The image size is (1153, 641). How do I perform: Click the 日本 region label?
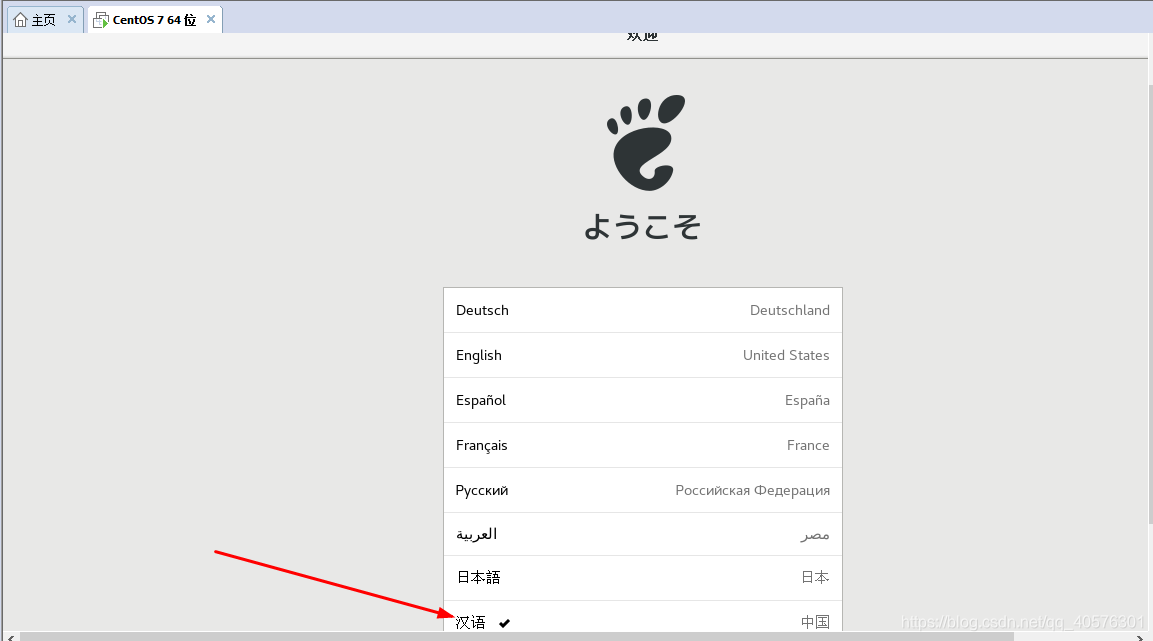815,578
